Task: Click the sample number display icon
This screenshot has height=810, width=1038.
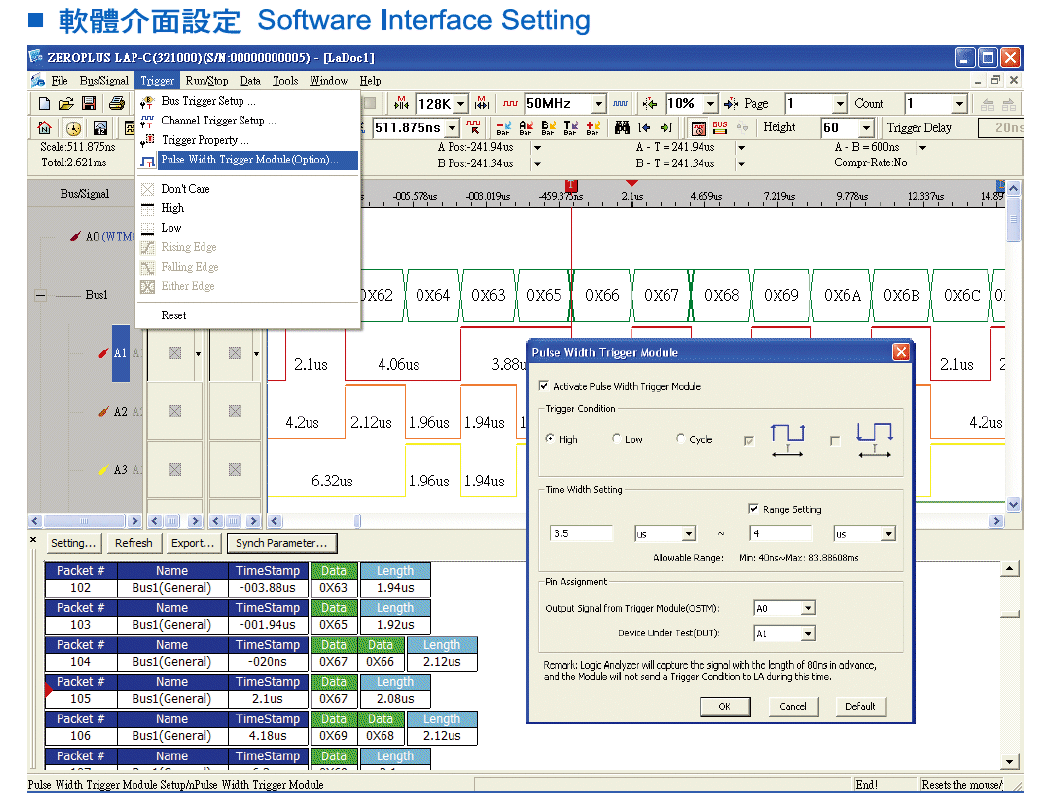Action: click(x=100, y=128)
